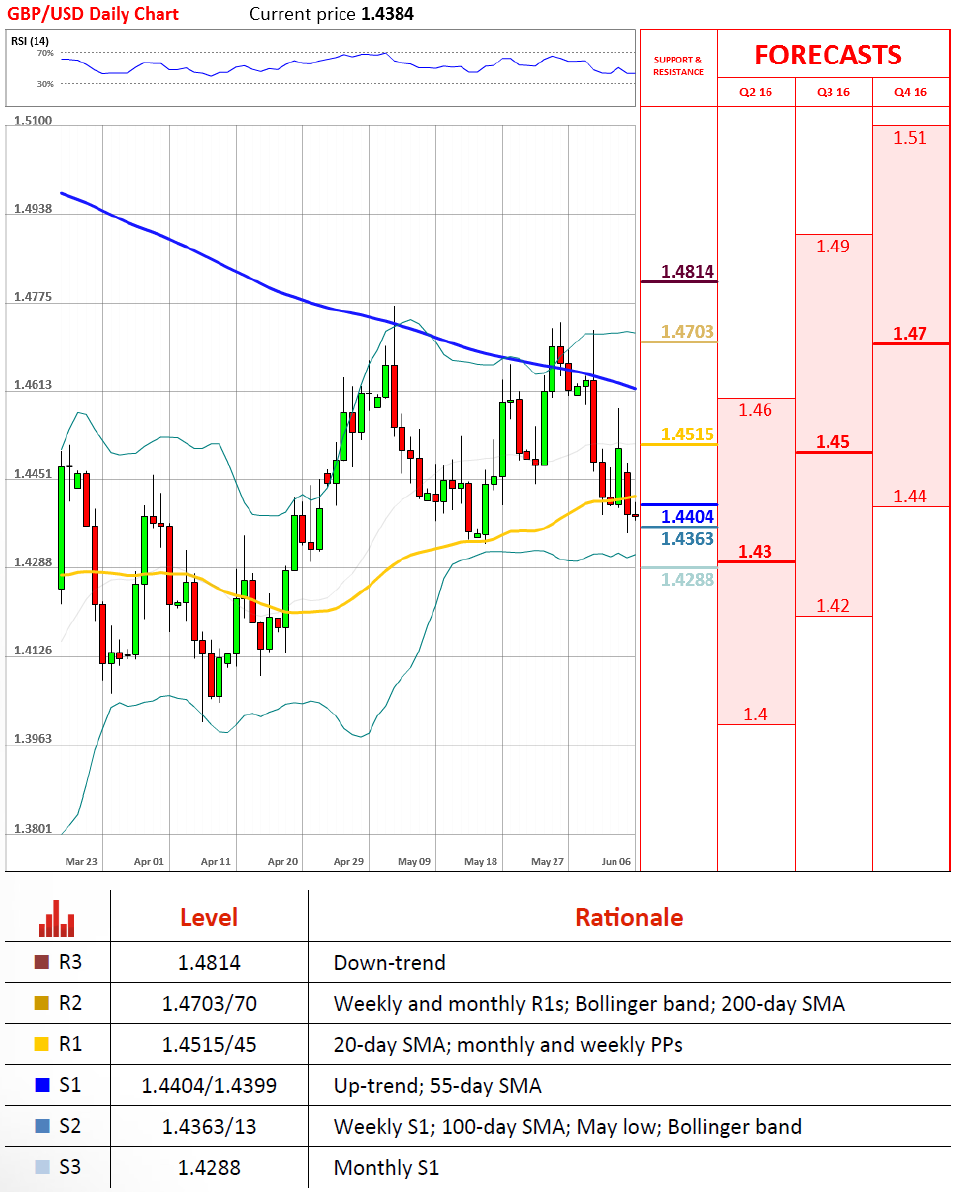Click the 1.4703/70 level cell
Viewport: 961px width, 1192px height.
coord(209,1004)
